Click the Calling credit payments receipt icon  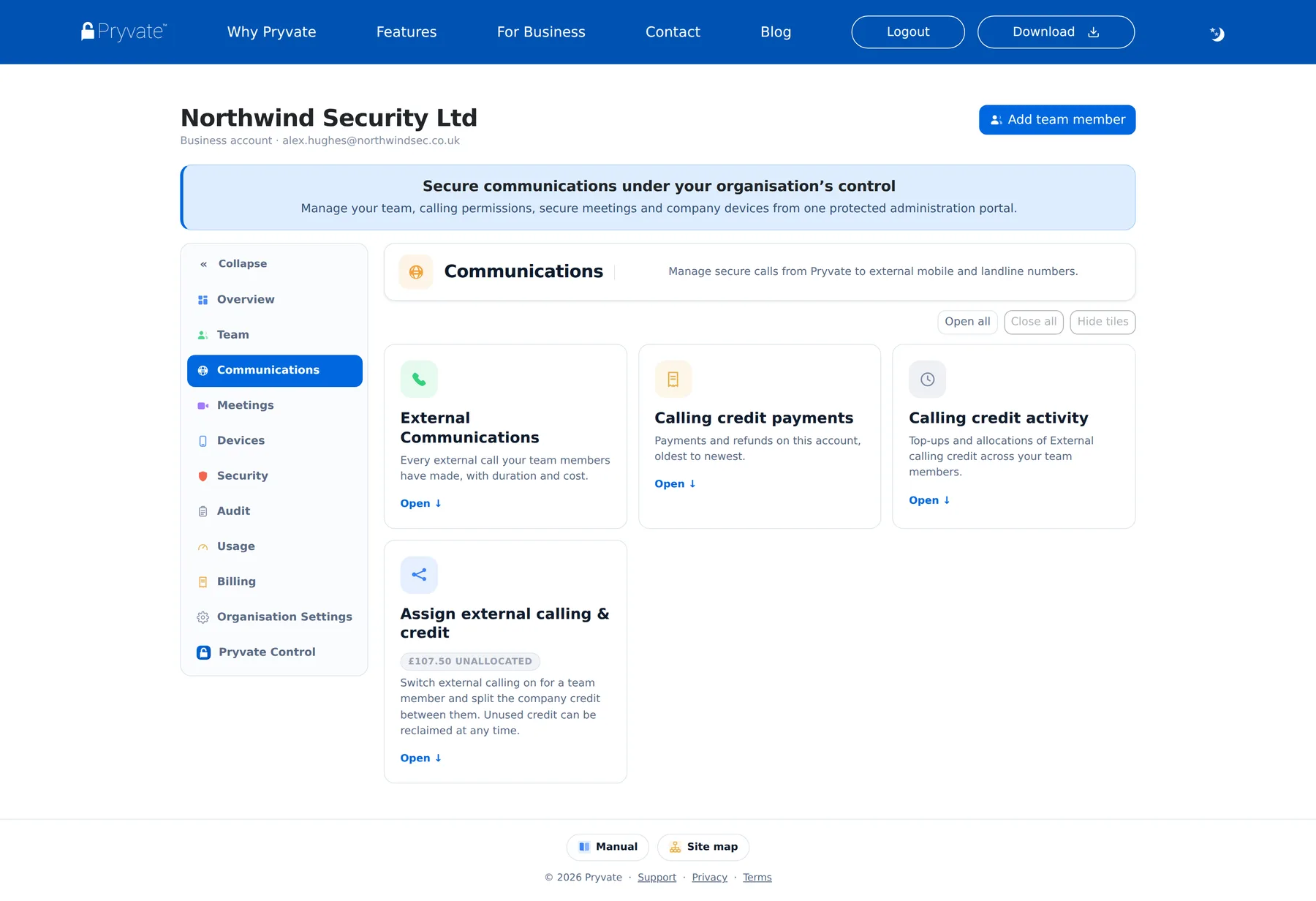(673, 379)
